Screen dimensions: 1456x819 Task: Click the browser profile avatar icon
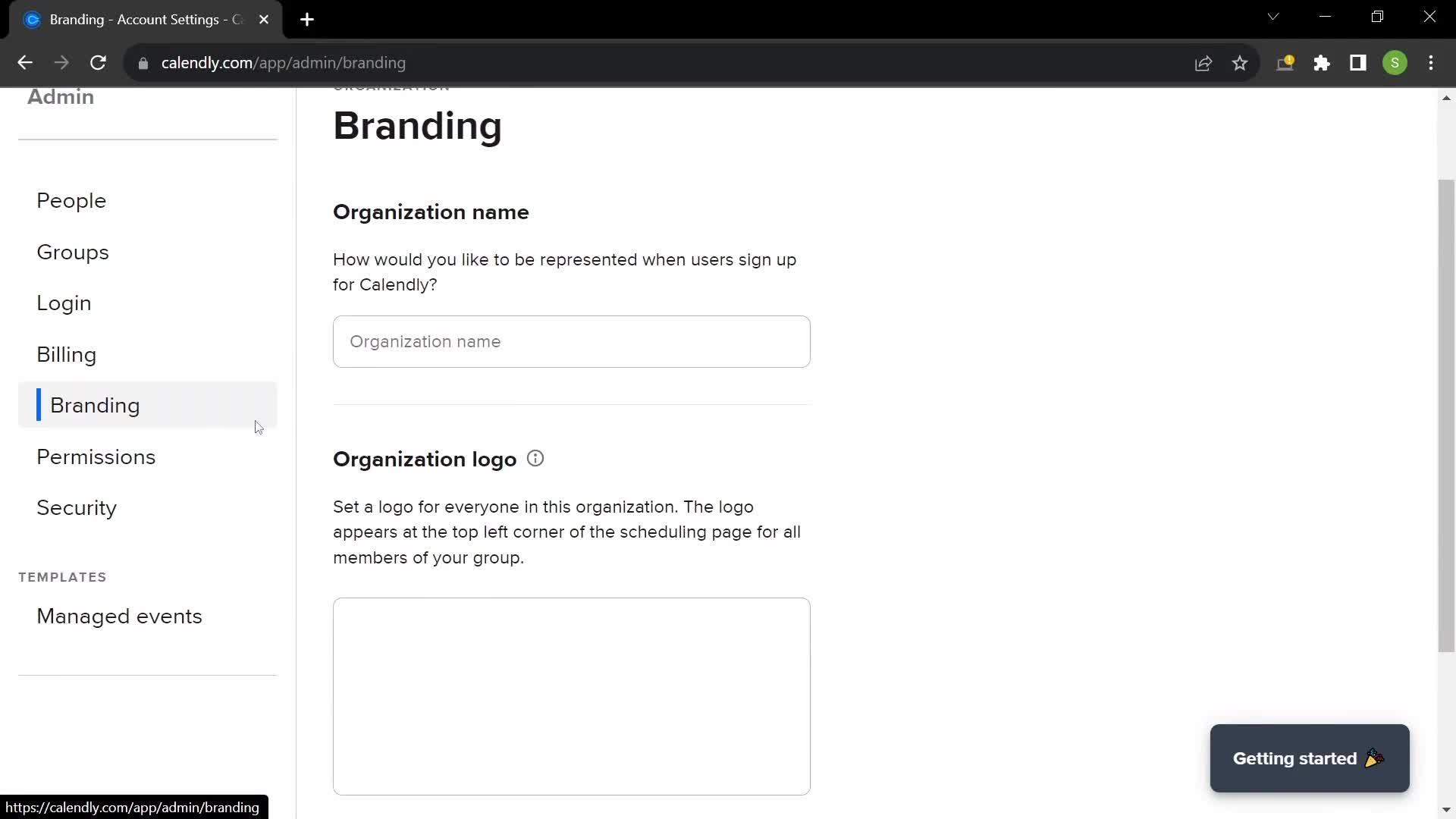pos(1395,62)
